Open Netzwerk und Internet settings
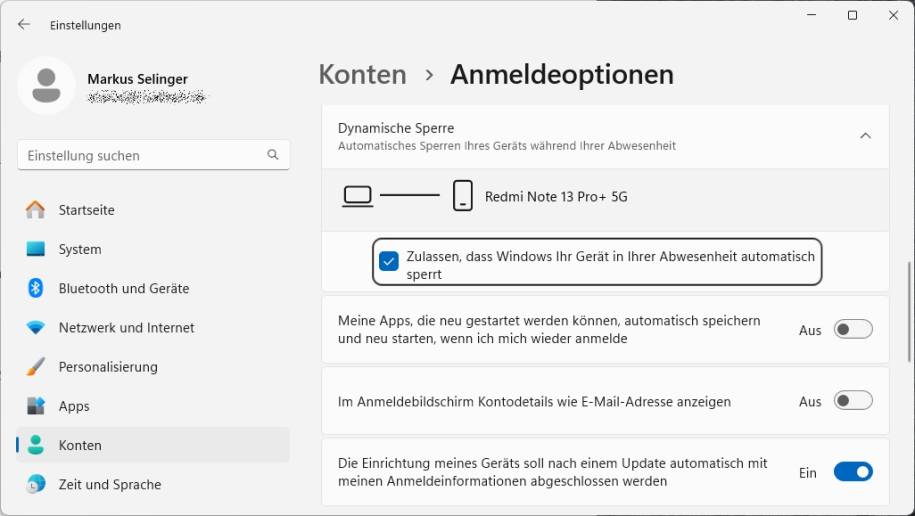 tap(153, 327)
